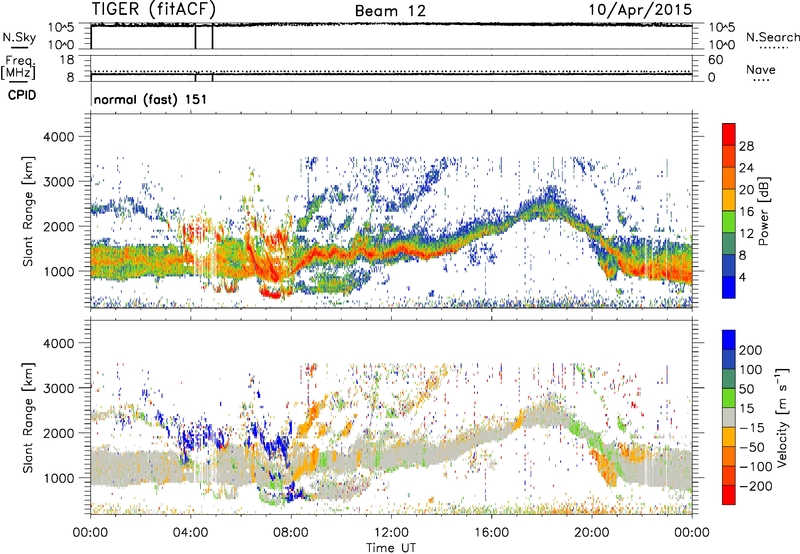Click the TIGER (fitACF) plot title
The width and height of the screenshot is (800, 554).
(154, 9)
